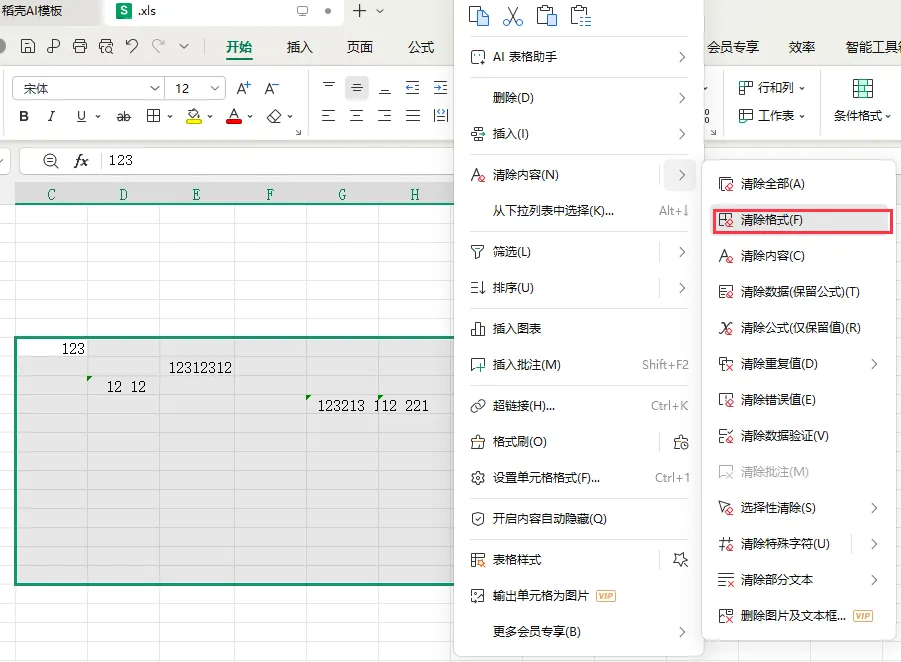The image size is (901, 662).
Task: Open font color dropdown arrow
Action: tap(250, 117)
